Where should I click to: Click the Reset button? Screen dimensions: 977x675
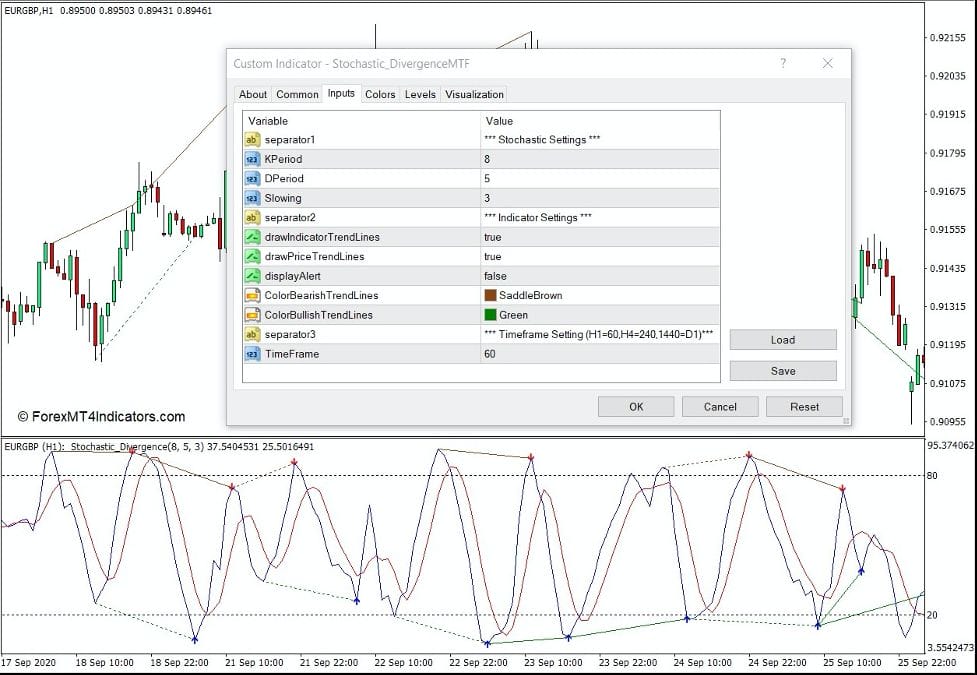(803, 407)
